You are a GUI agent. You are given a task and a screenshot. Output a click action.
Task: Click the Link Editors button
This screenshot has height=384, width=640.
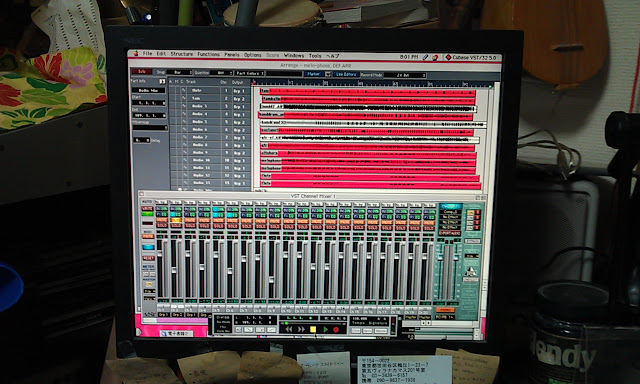coord(347,75)
